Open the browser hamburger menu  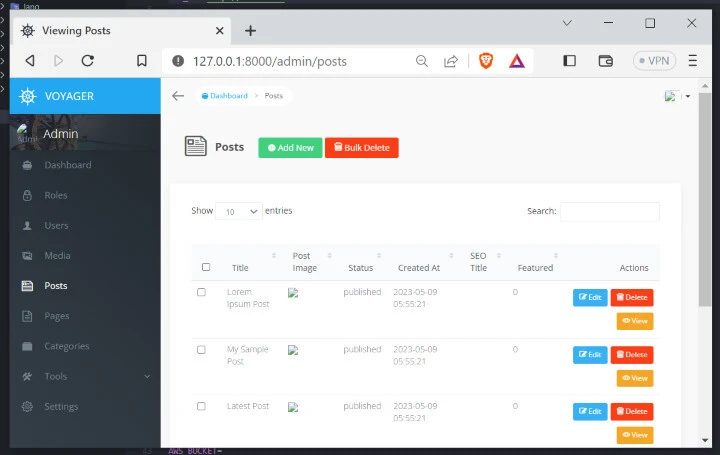coord(692,61)
